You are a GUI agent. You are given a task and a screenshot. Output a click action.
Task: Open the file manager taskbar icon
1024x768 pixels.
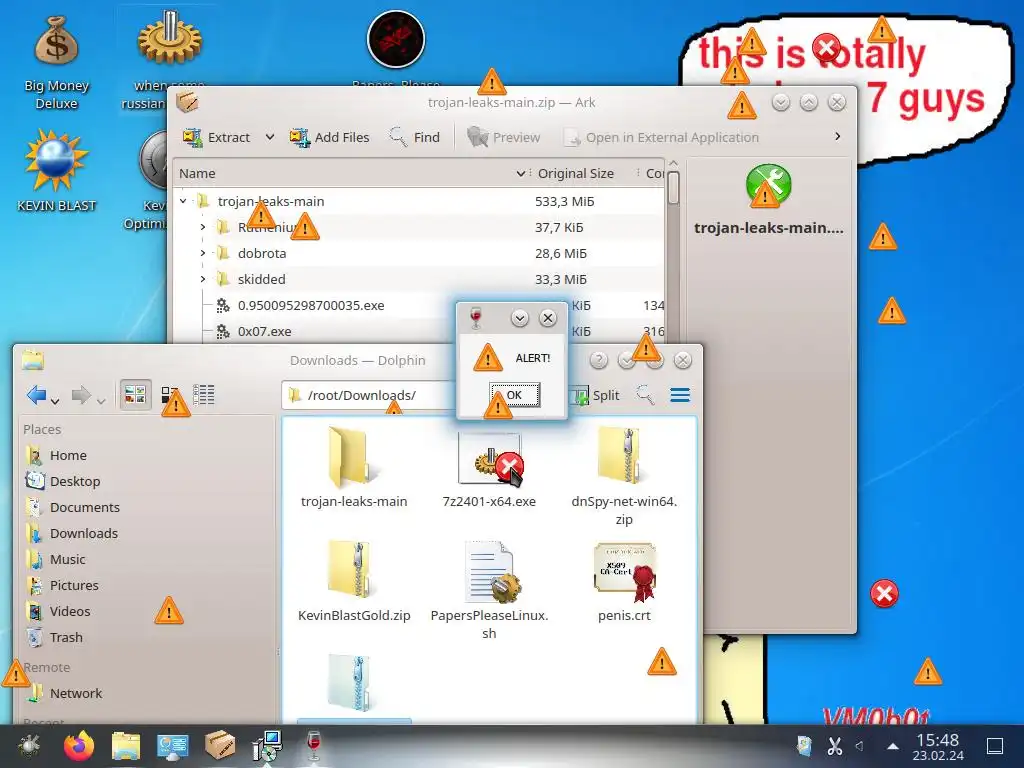126,746
